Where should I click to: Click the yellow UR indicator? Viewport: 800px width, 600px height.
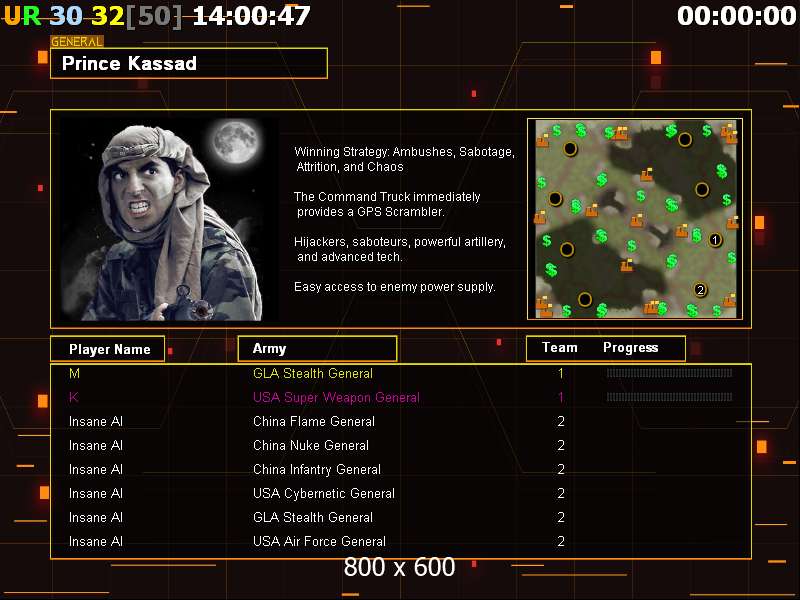point(22,15)
